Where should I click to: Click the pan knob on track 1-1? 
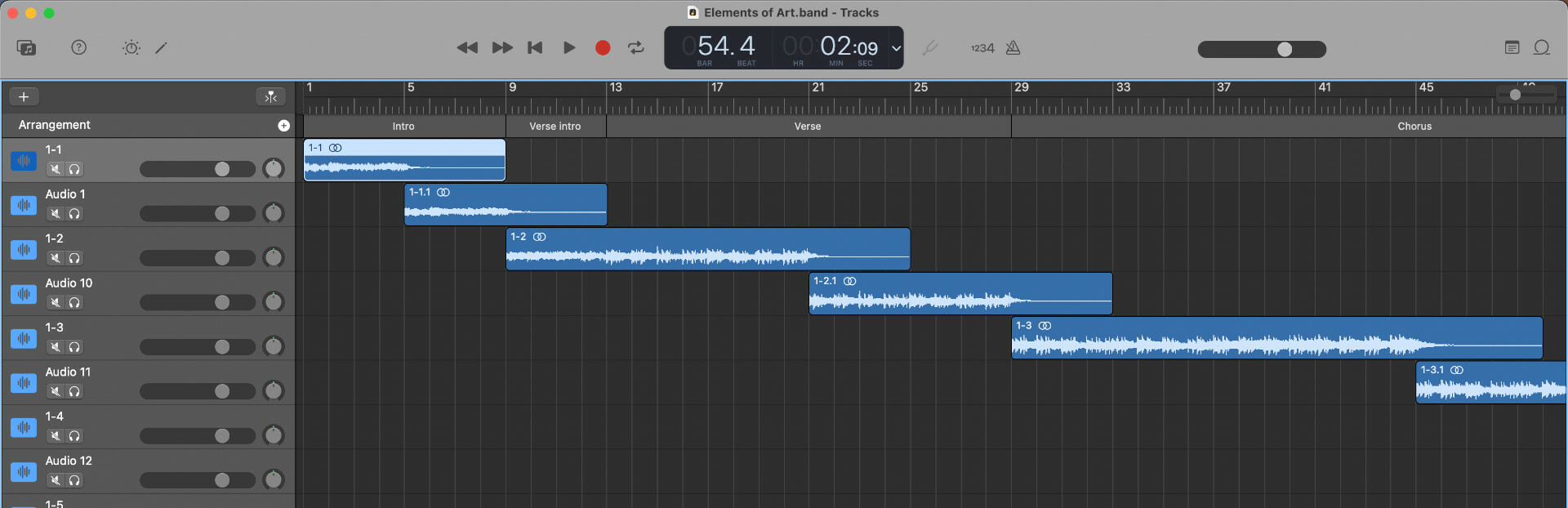274,169
